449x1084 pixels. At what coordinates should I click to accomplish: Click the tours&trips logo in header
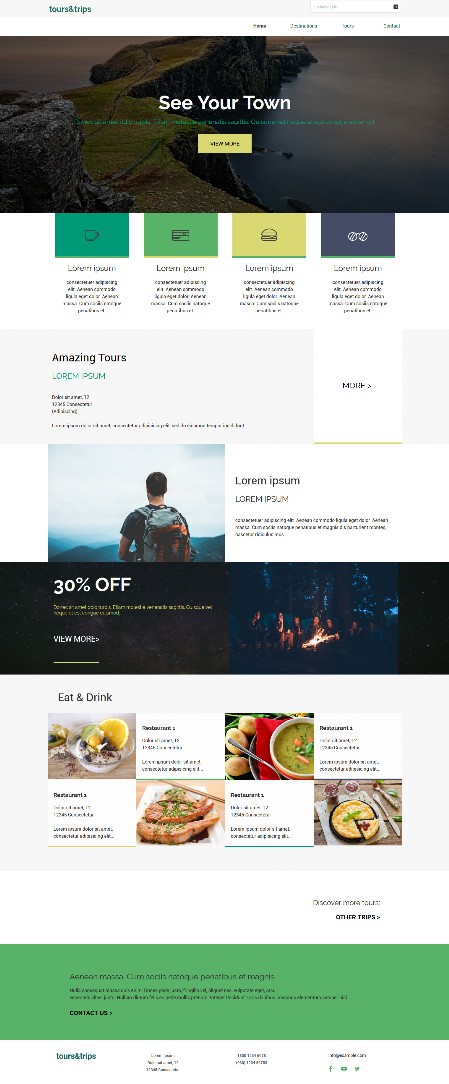(x=70, y=9)
